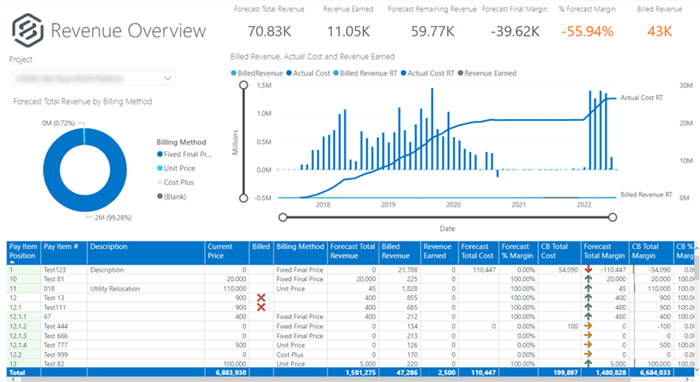Sort by Current Price column header
Viewport: 700px width, 382px height.
(226, 253)
